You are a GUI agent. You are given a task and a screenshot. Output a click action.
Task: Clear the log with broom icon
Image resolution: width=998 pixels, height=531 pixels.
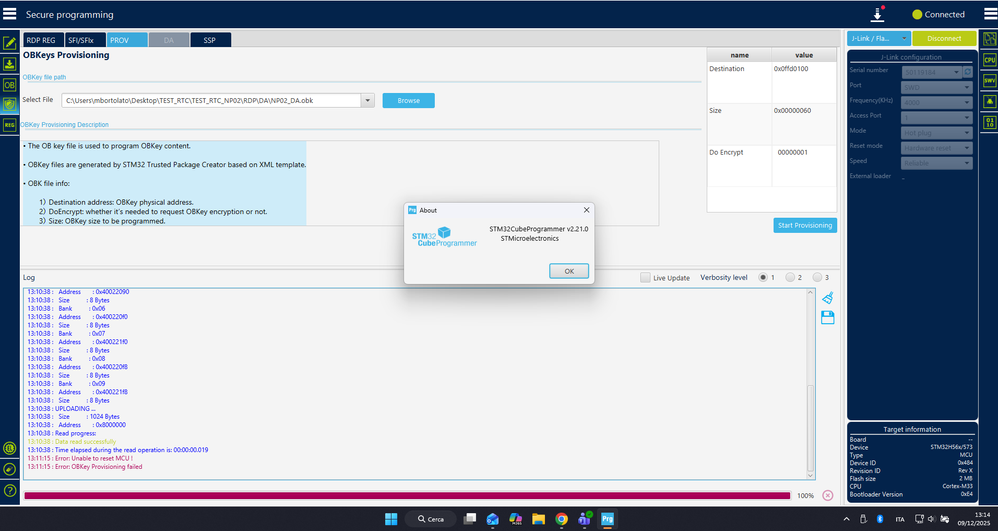[x=827, y=297]
